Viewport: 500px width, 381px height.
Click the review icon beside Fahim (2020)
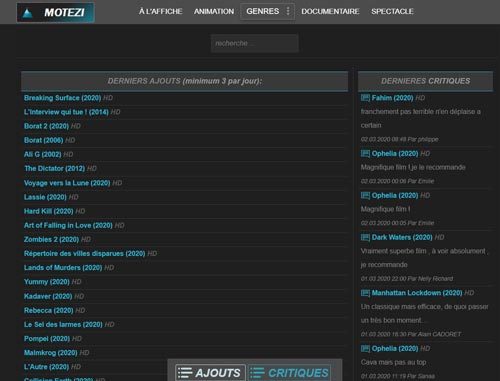pos(365,98)
